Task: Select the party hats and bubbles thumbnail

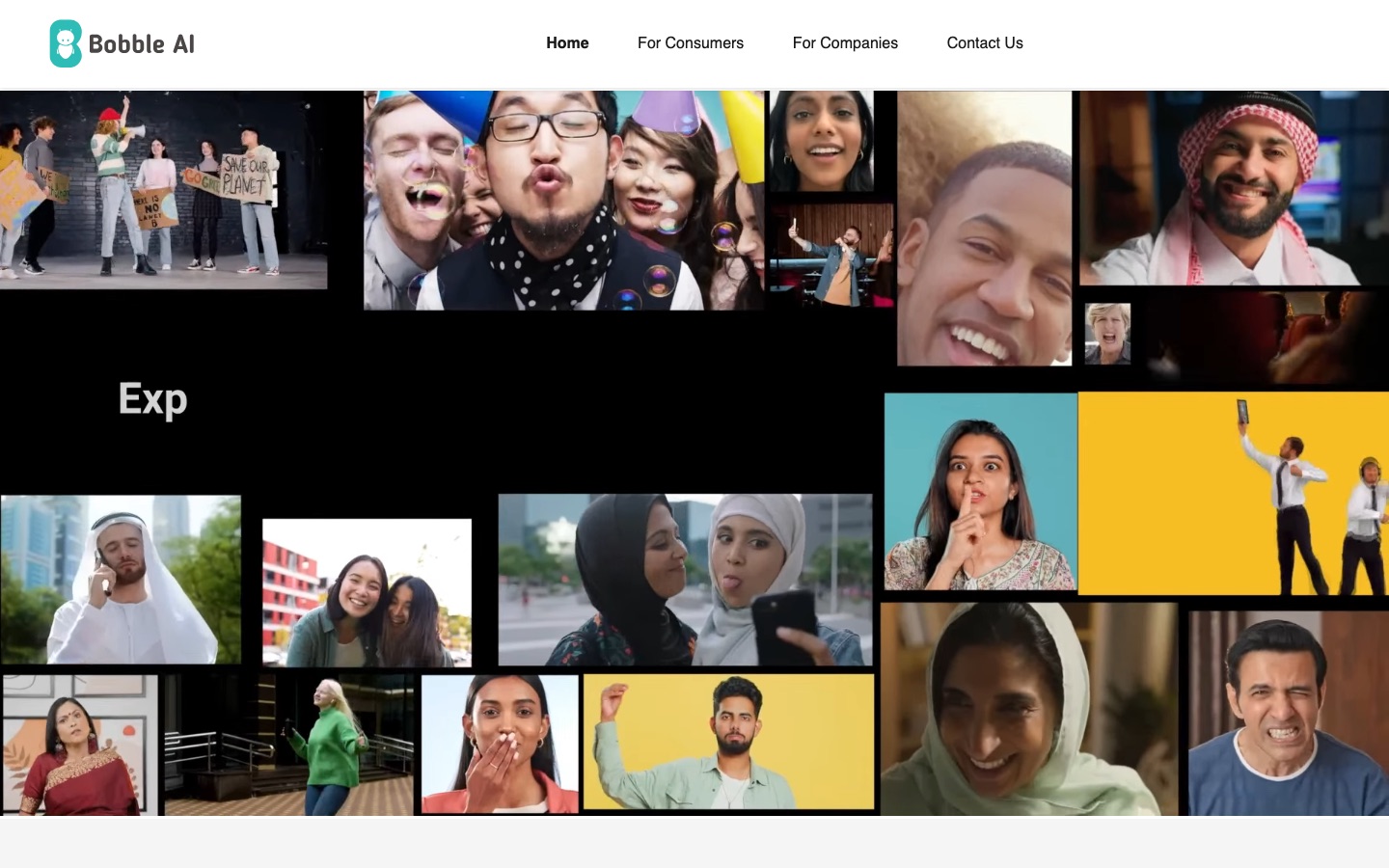Action: click(564, 201)
